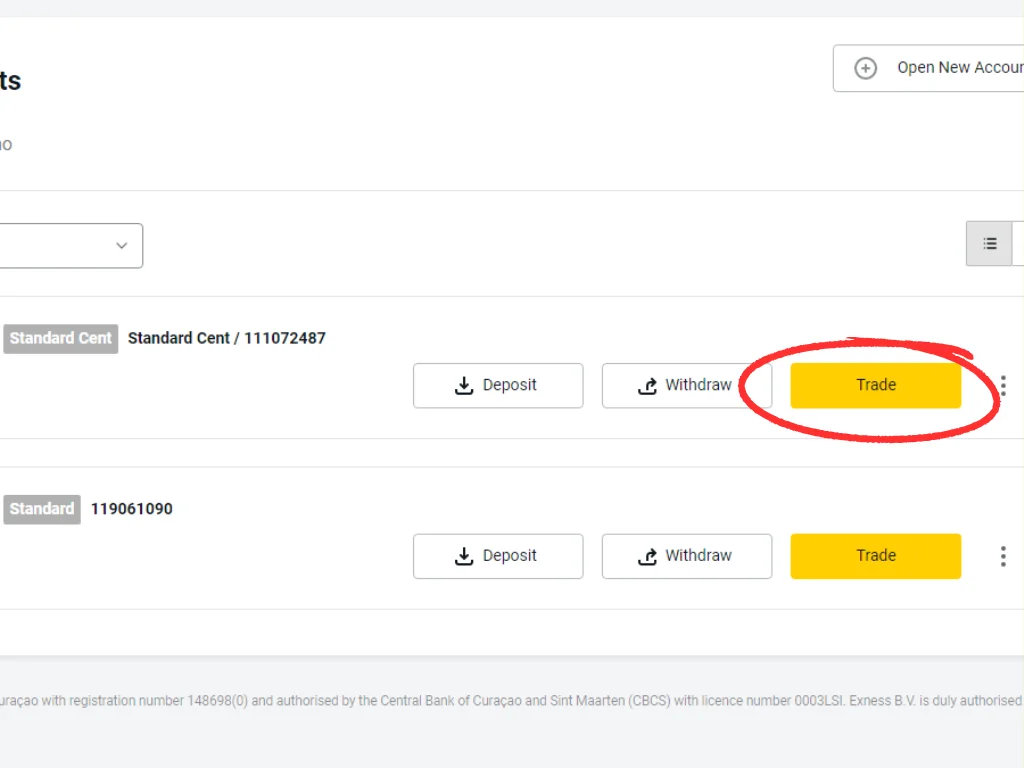Start trading with Standard account 119061090
1024x768 pixels.
(x=875, y=556)
